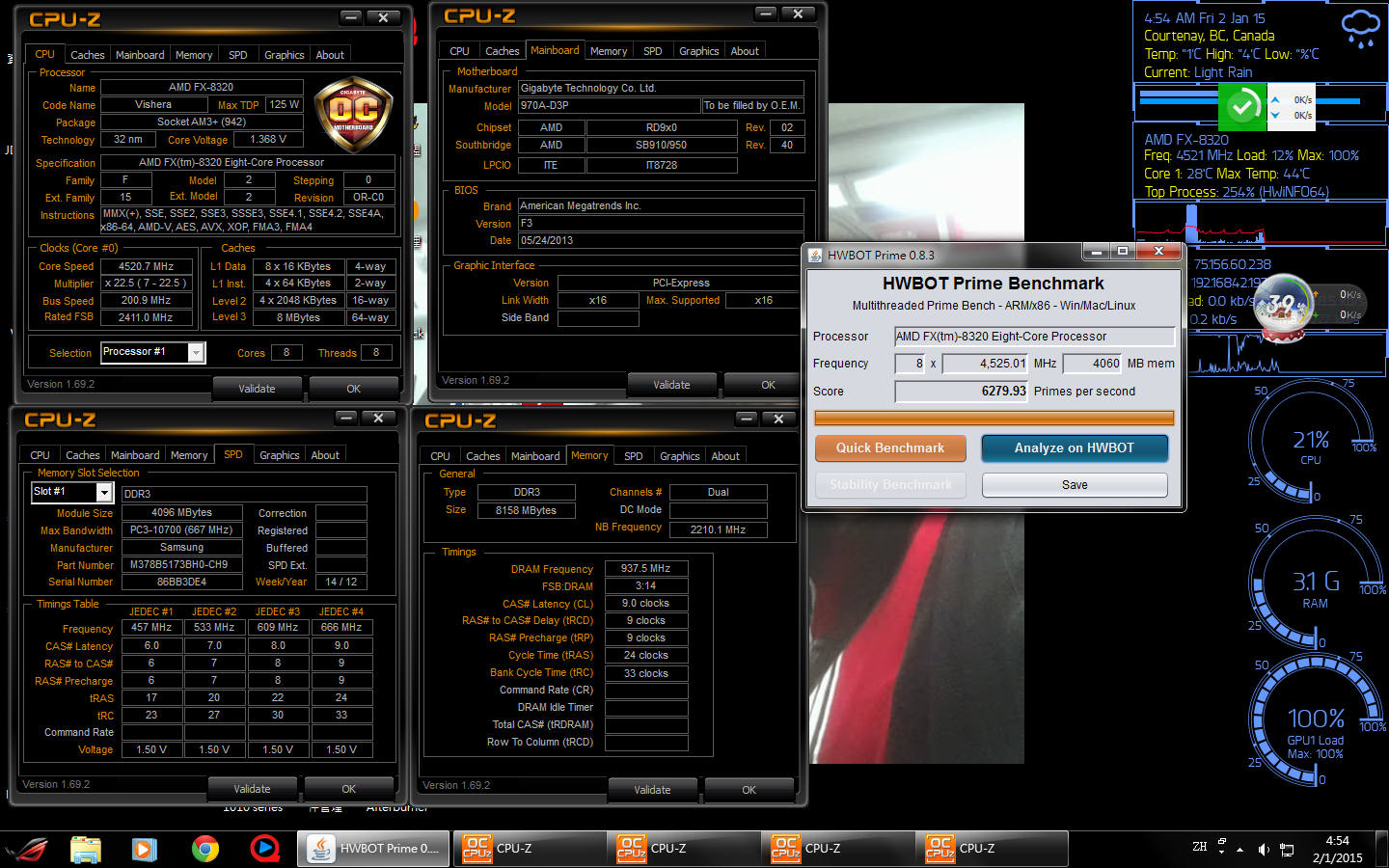Click the 4,525.01 MHz frequency field
The width and height of the screenshot is (1389, 868).
coord(986,364)
